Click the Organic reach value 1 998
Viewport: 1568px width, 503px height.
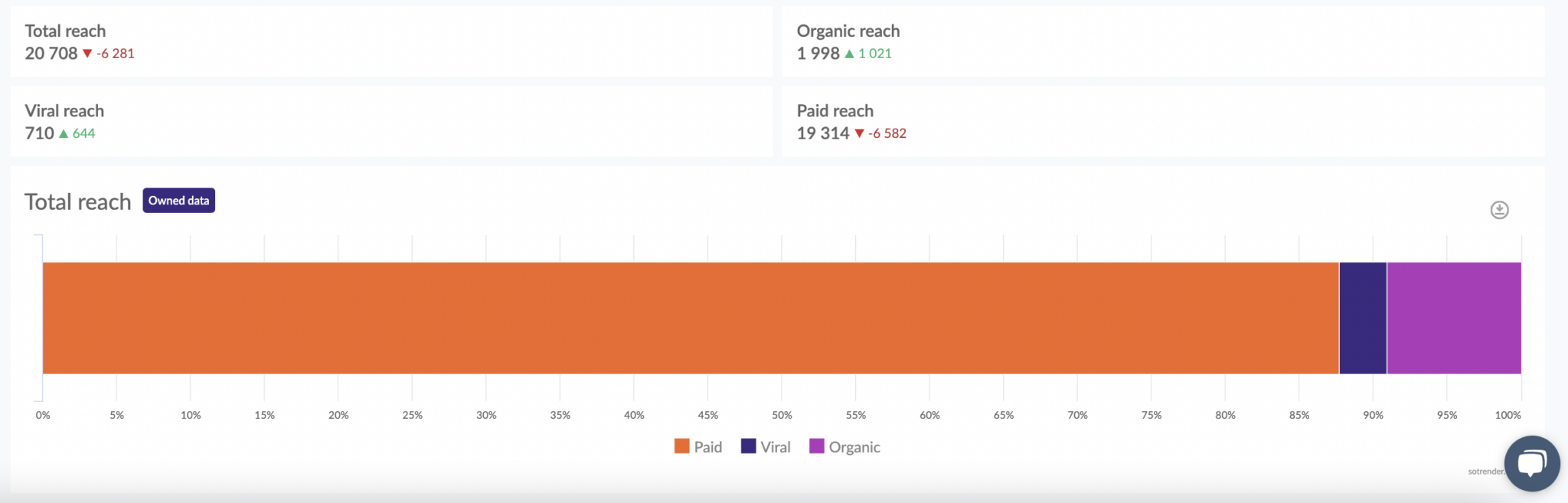pos(816,53)
